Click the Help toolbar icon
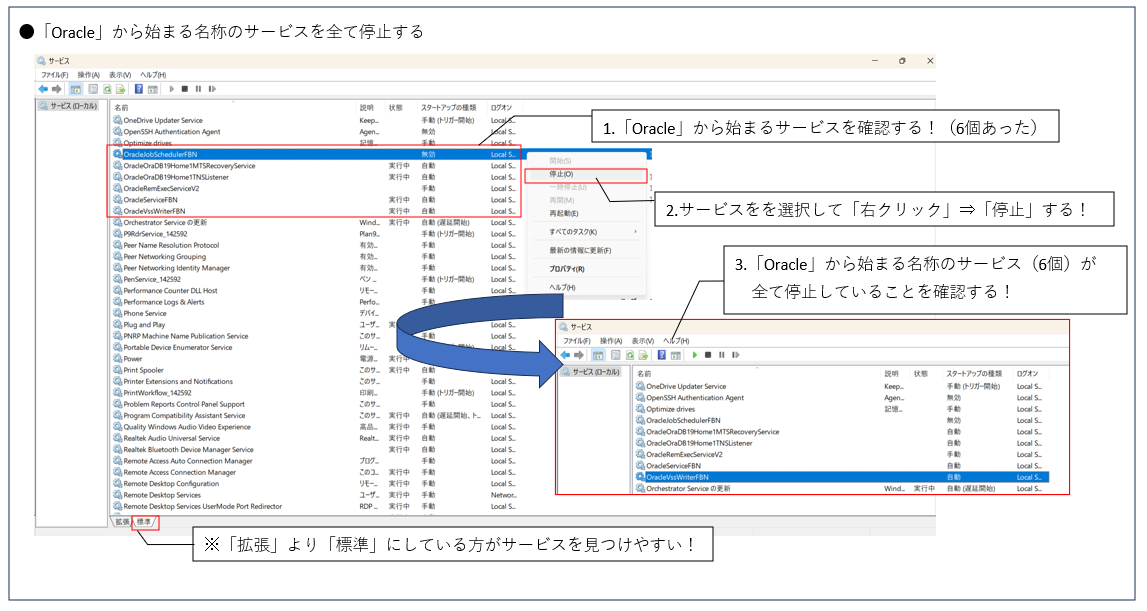Viewport: 1147px width, 611px height. coord(140,88)
